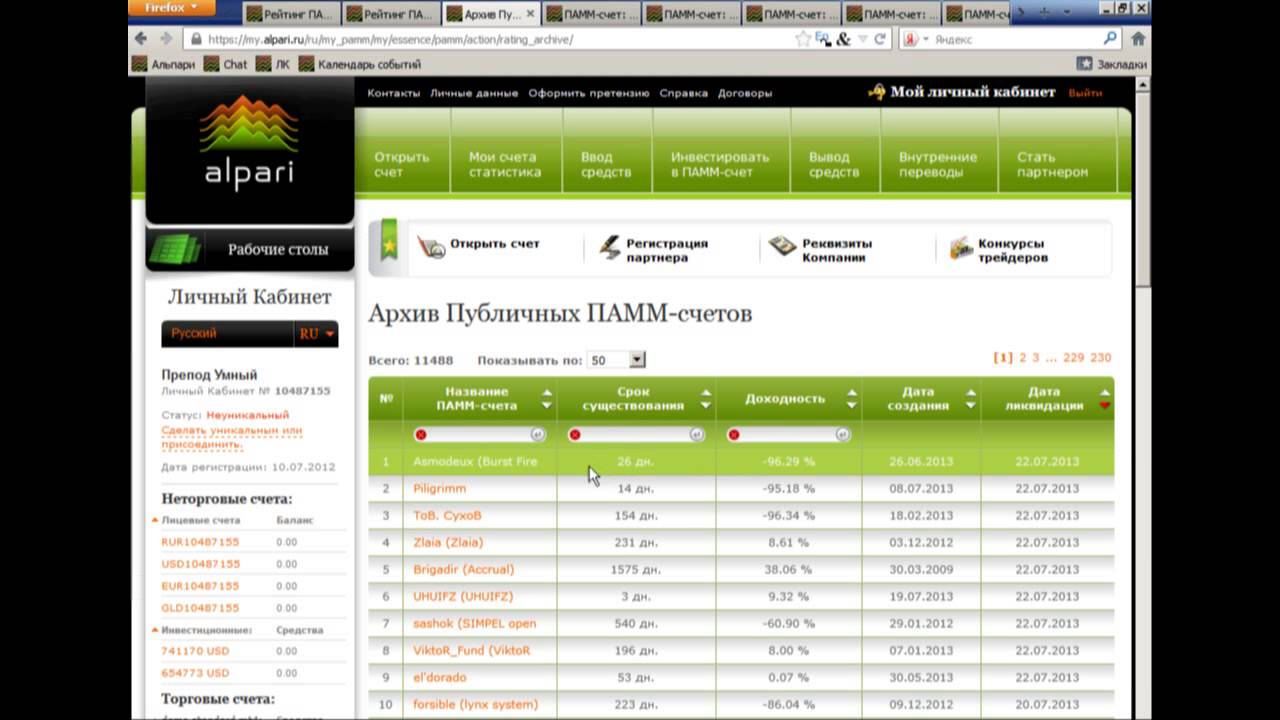Open investment account 741170 USD
Viewport: 1280px width, 720px height.
pyautogui.click(x=195, y=651)
